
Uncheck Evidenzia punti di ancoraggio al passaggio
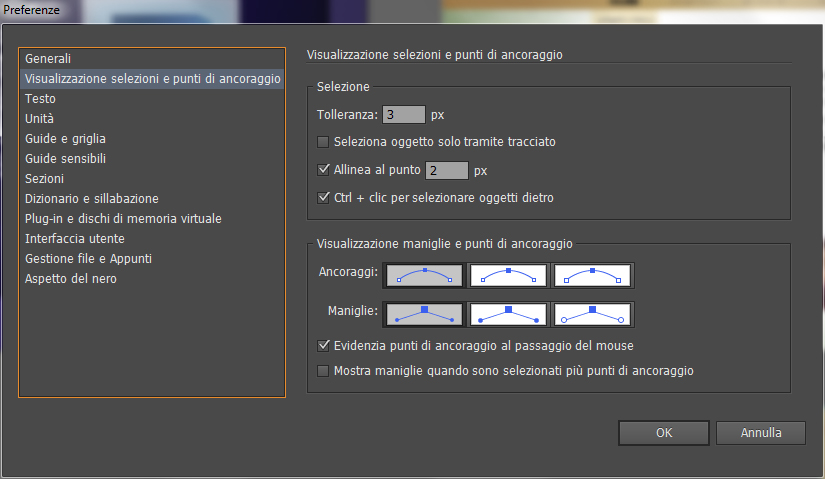(x=323, y=346)
